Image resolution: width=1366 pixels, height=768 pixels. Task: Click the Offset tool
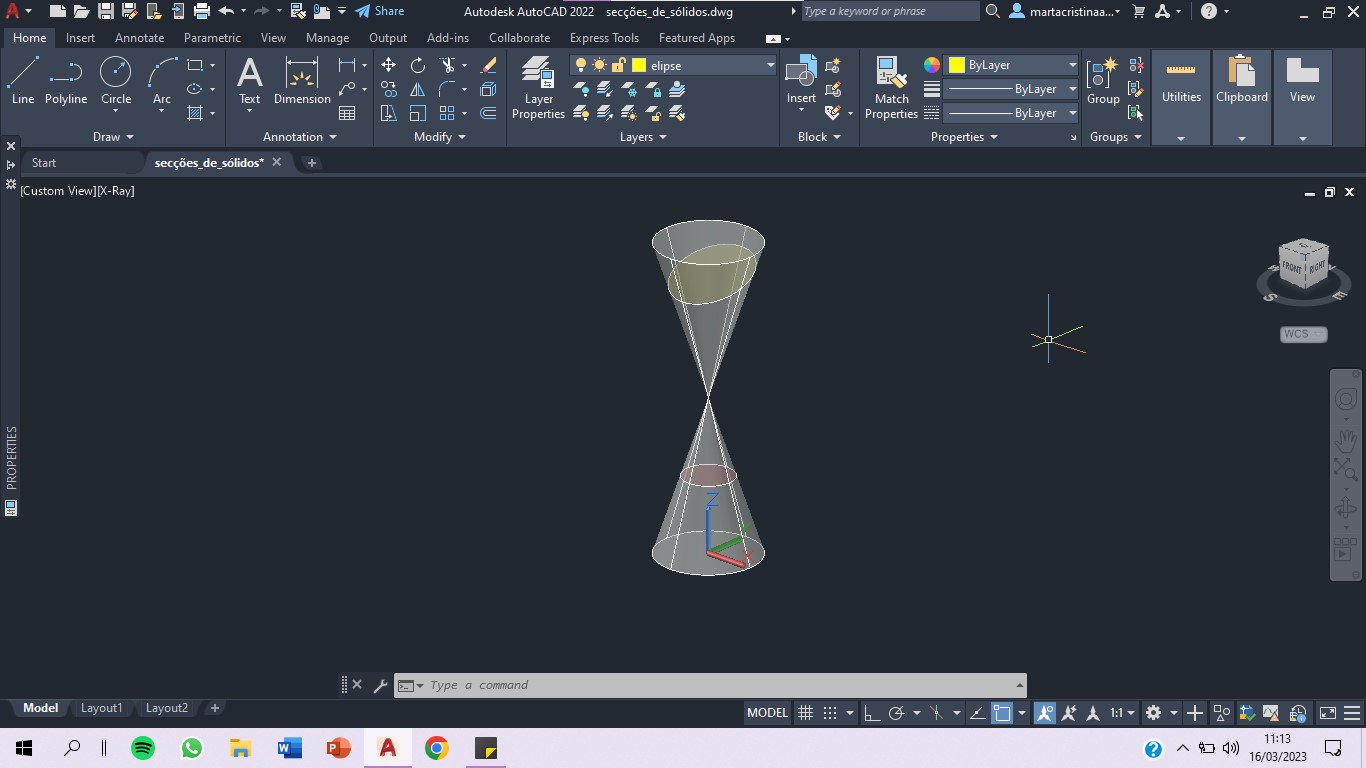pos(488,113)
